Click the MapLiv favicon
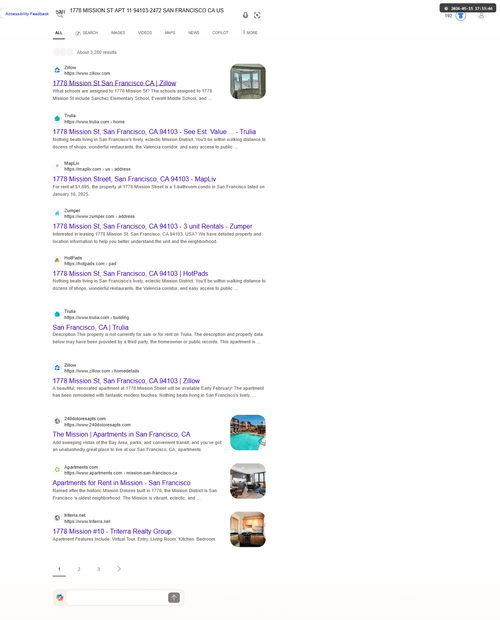 tap(57, 166)
